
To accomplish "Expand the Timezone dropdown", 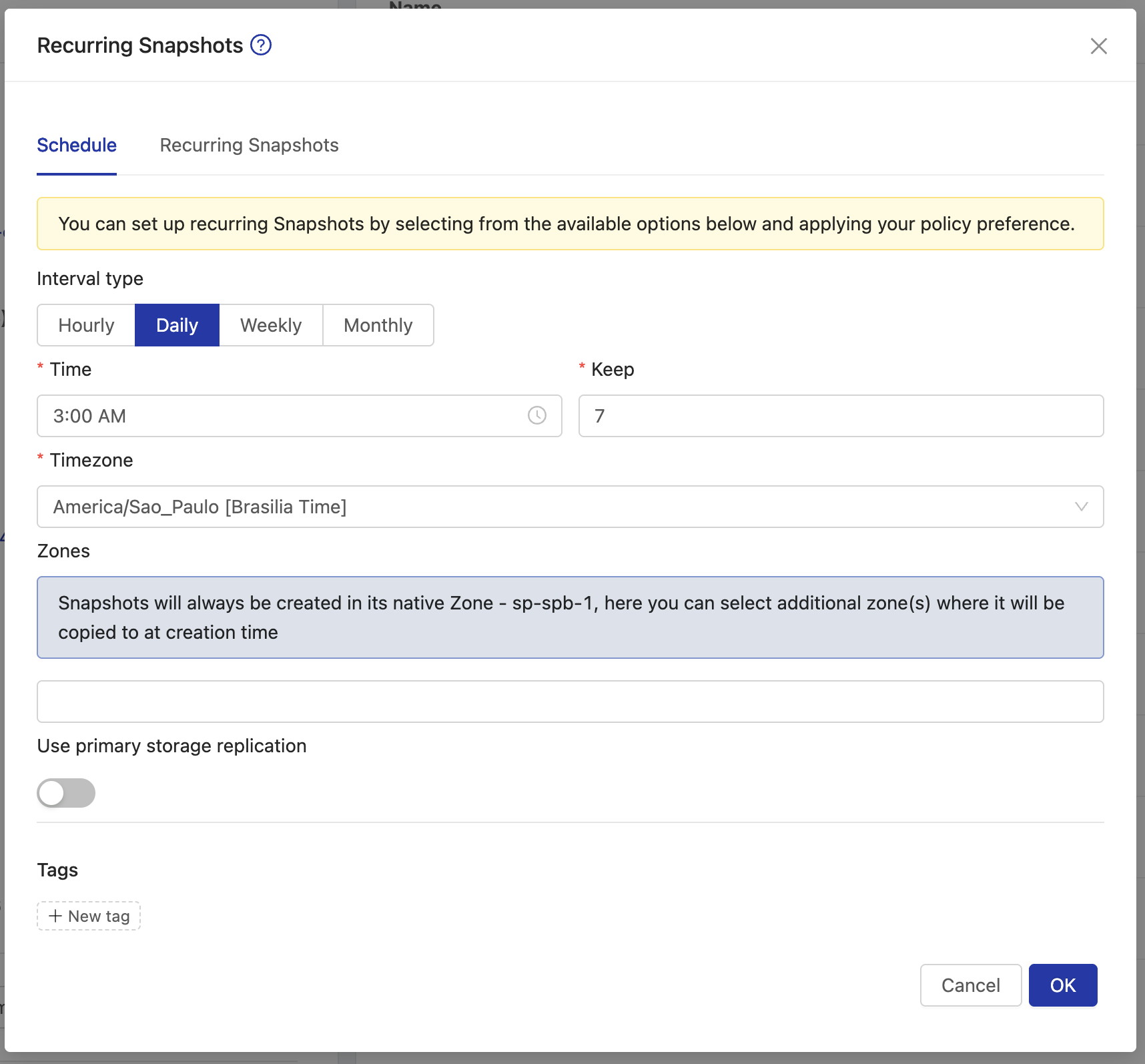I will tap(570, 507).
